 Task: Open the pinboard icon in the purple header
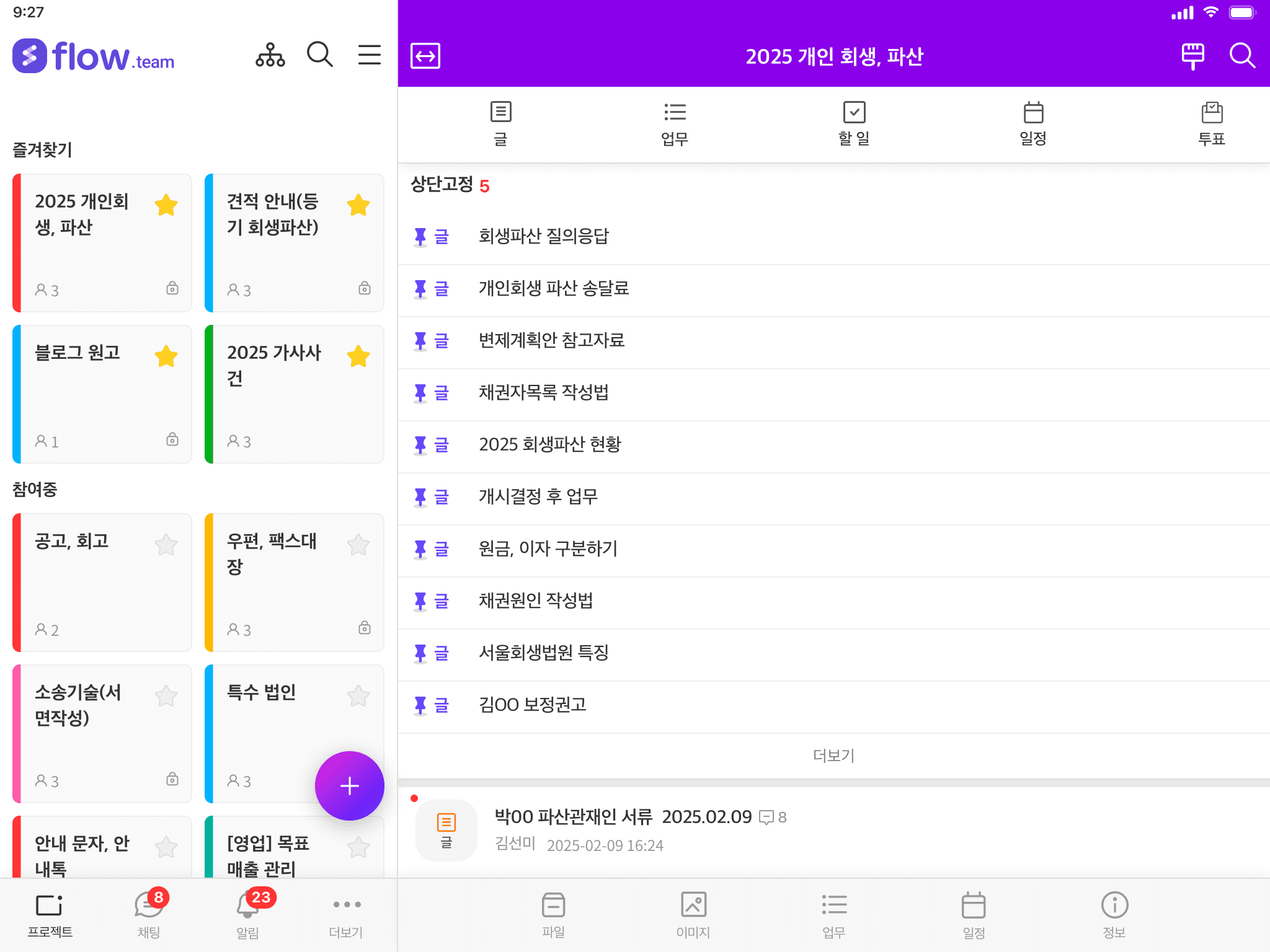(x=1192, y=56)
